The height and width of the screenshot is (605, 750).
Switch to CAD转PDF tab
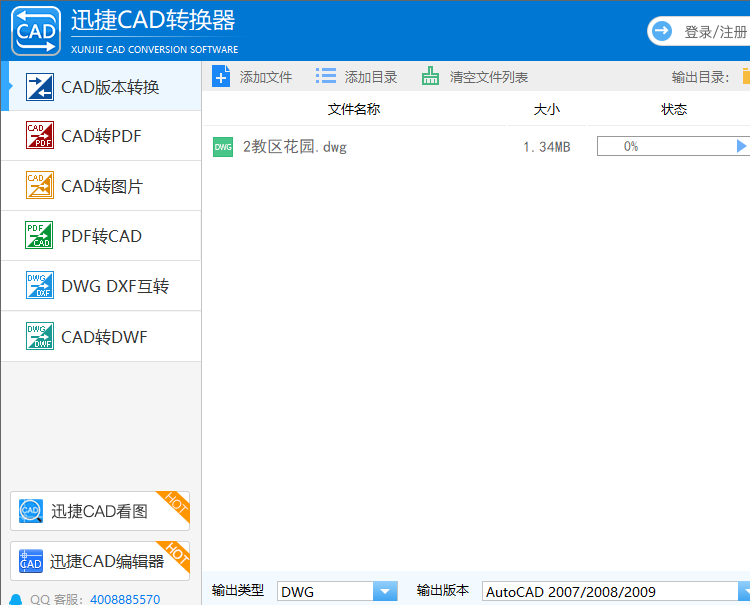[101, 136]
